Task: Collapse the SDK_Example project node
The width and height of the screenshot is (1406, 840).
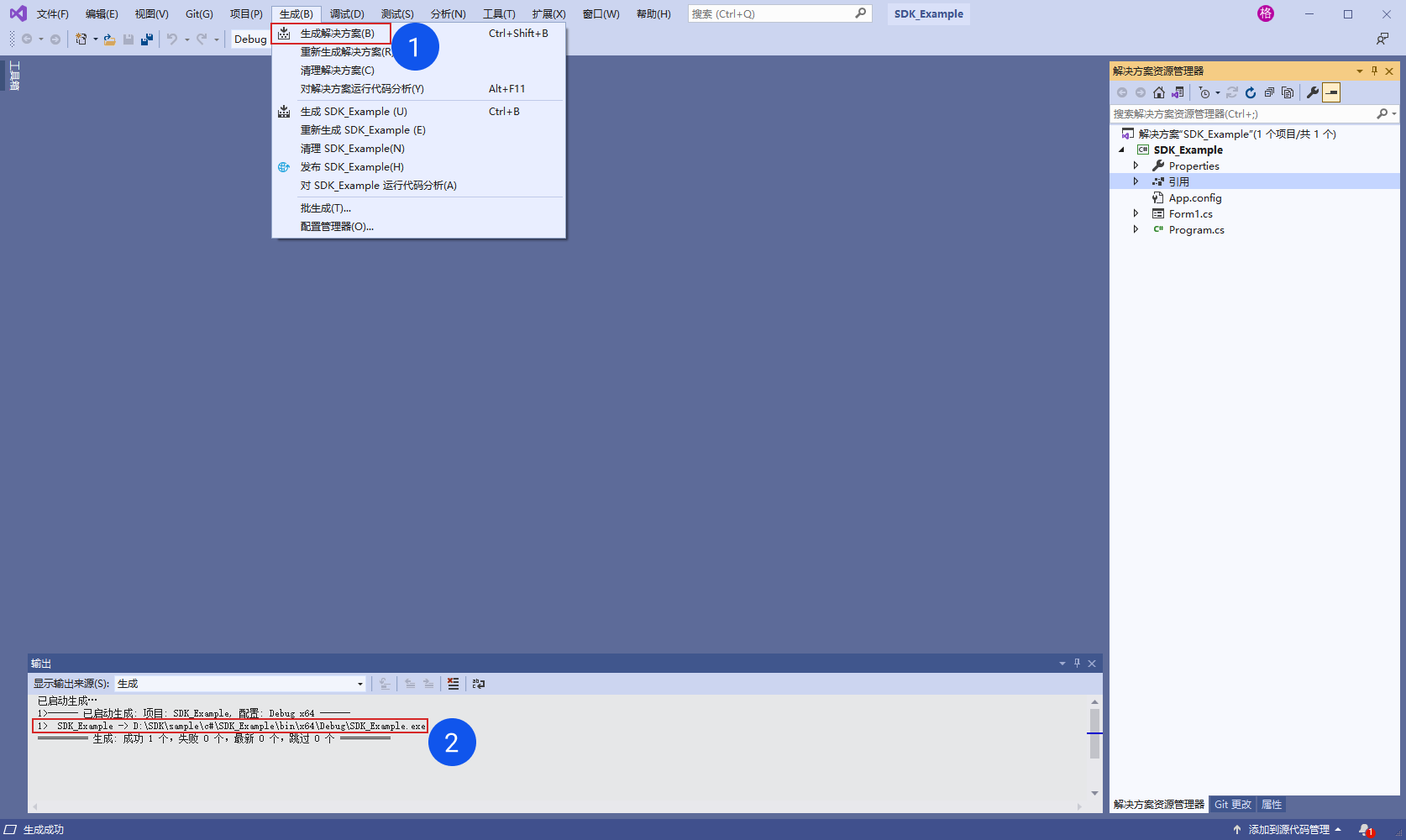Action: (x=1121, y=150)
